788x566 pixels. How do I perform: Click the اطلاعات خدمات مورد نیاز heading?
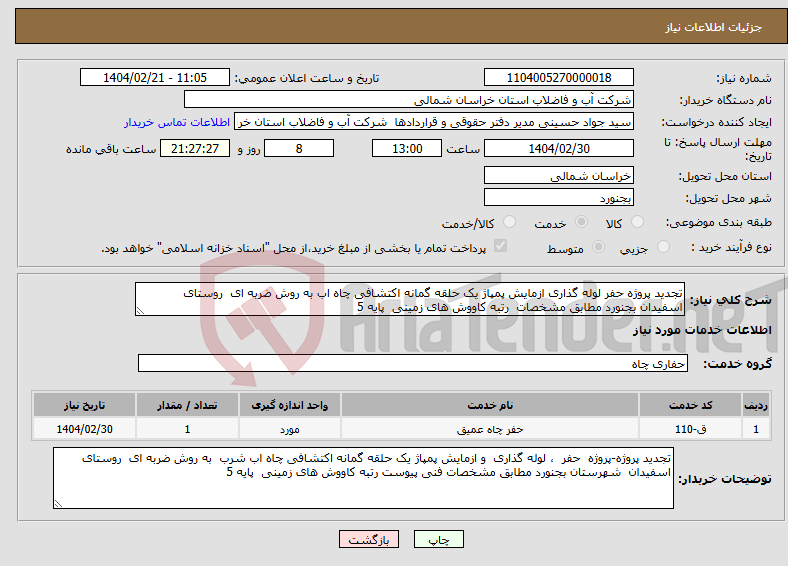pyautogui.click(x=702, y=330)
